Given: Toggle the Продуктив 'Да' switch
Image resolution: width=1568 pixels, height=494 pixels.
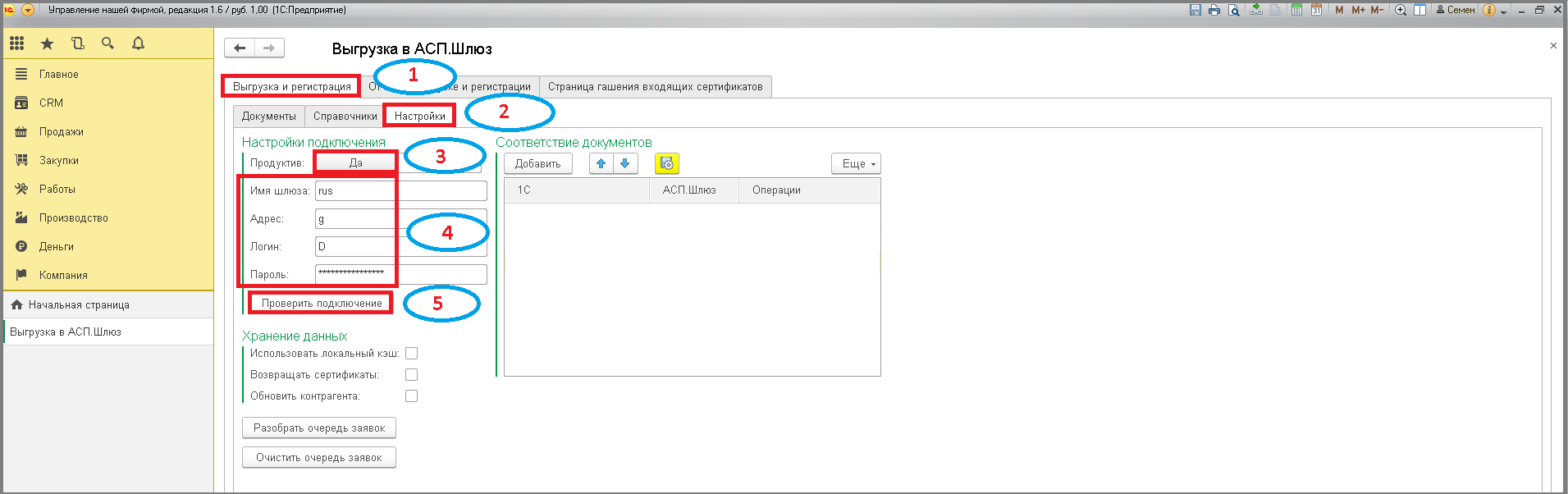Looking at the screenshot, I should tap(356, 162).
